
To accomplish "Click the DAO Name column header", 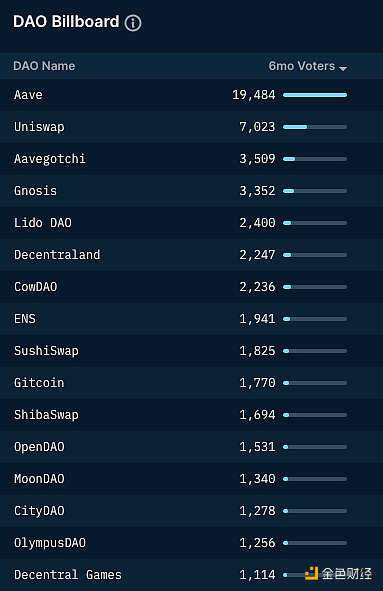I will (44, 66).
